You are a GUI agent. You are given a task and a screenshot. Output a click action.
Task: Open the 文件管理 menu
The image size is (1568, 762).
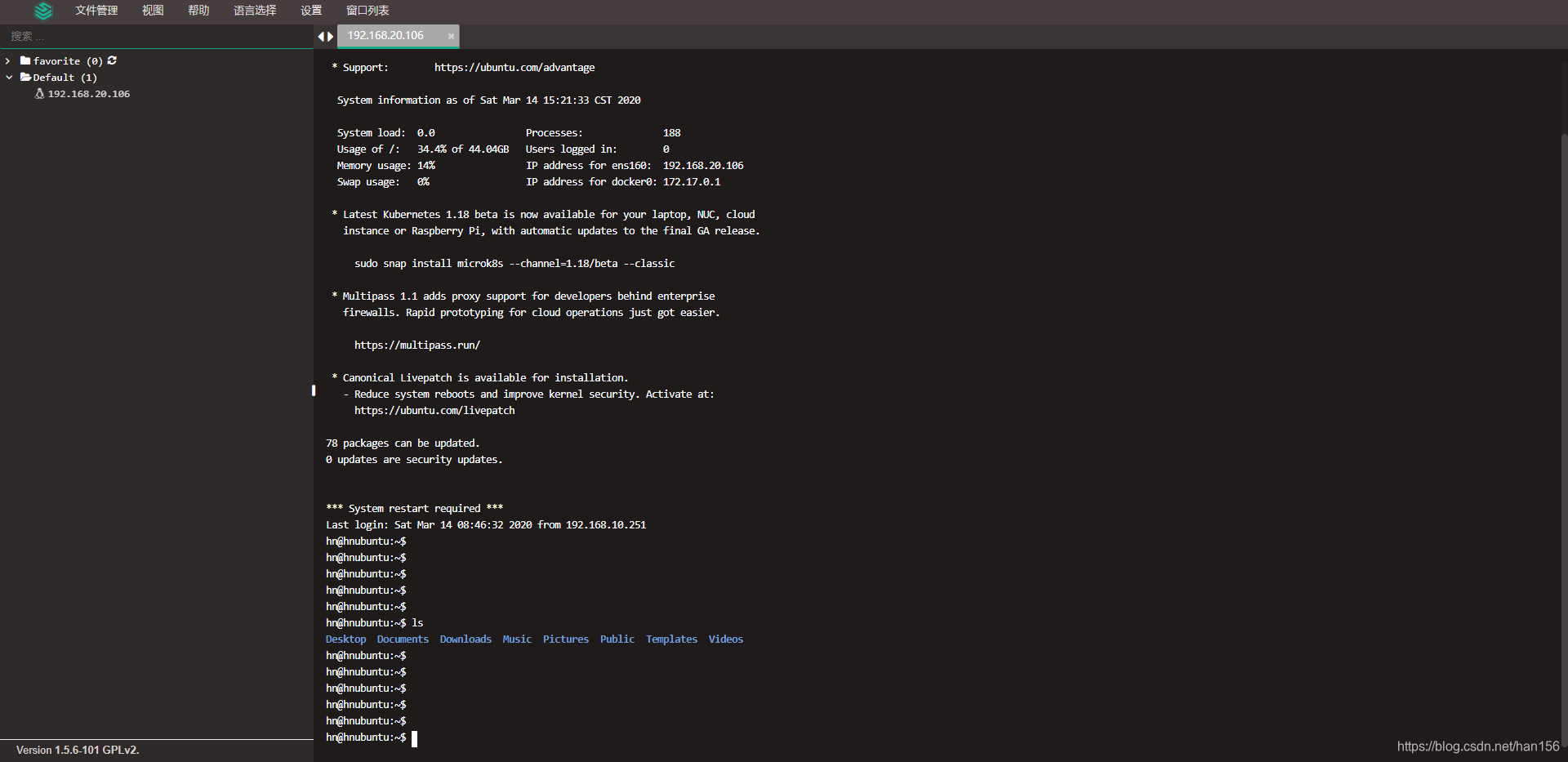coord(96,11)
